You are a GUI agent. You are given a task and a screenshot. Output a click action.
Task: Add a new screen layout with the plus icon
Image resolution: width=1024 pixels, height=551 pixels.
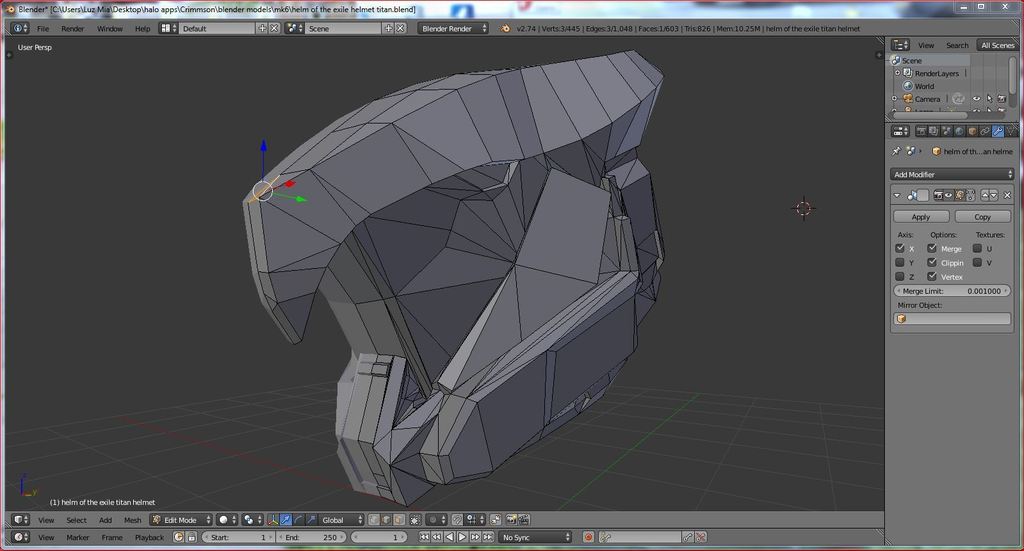(x=263, y=28)
